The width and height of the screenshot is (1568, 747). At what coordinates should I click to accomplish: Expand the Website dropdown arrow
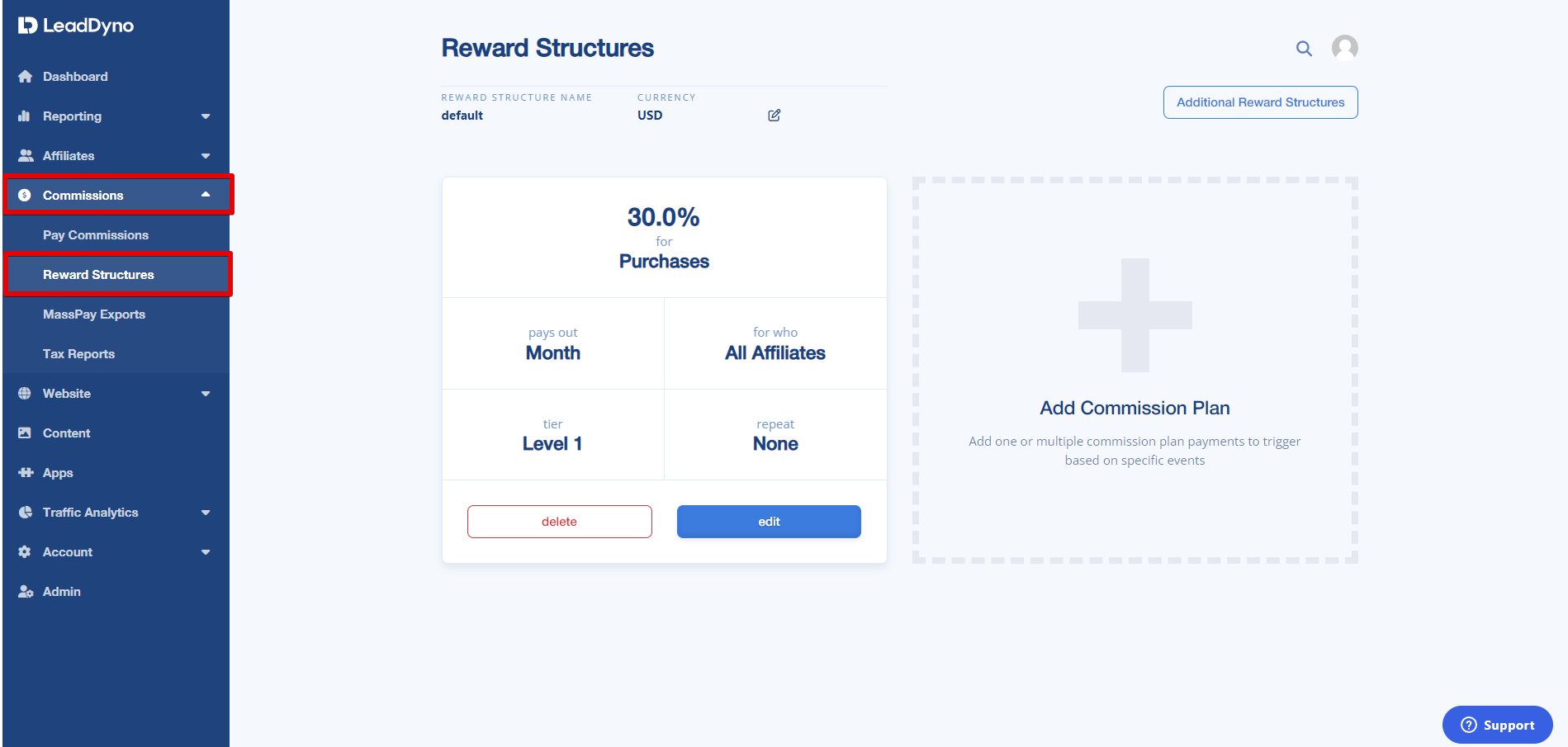coord(206,394)
